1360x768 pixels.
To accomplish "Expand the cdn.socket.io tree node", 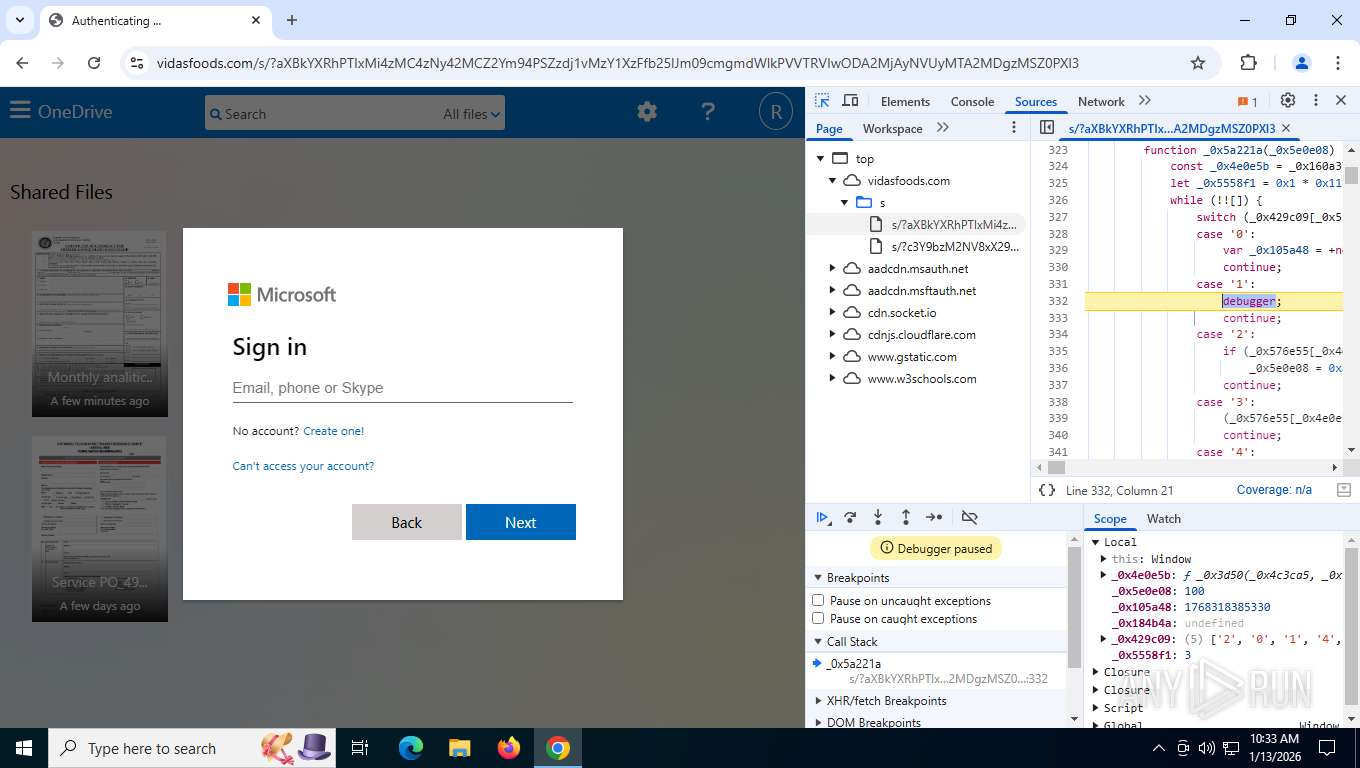I will (832, 313).
